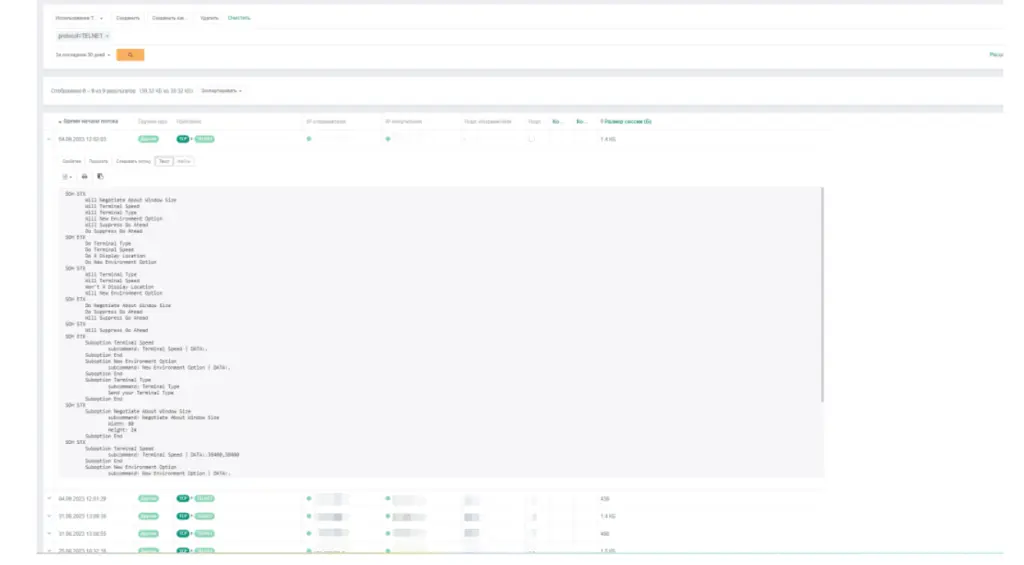The image size is (1024, 565).
Task: Click the 'Удалить' button
Action: tap(209, 18)
